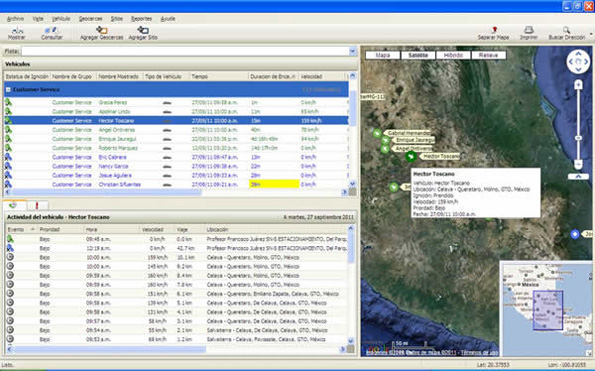Click the Mostrar toolbar icon
595x371 pixels.
17,30
